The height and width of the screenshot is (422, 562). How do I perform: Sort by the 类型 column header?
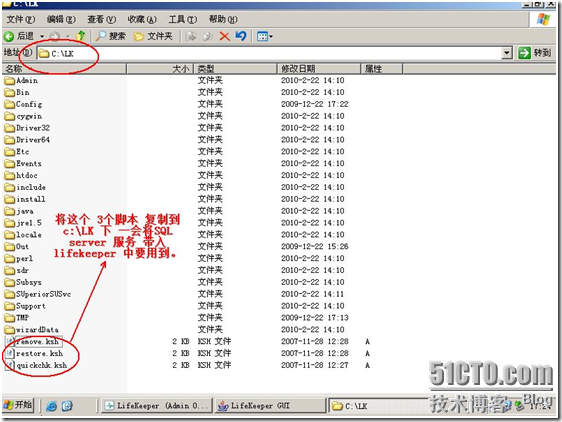click(x=235, y=68)
